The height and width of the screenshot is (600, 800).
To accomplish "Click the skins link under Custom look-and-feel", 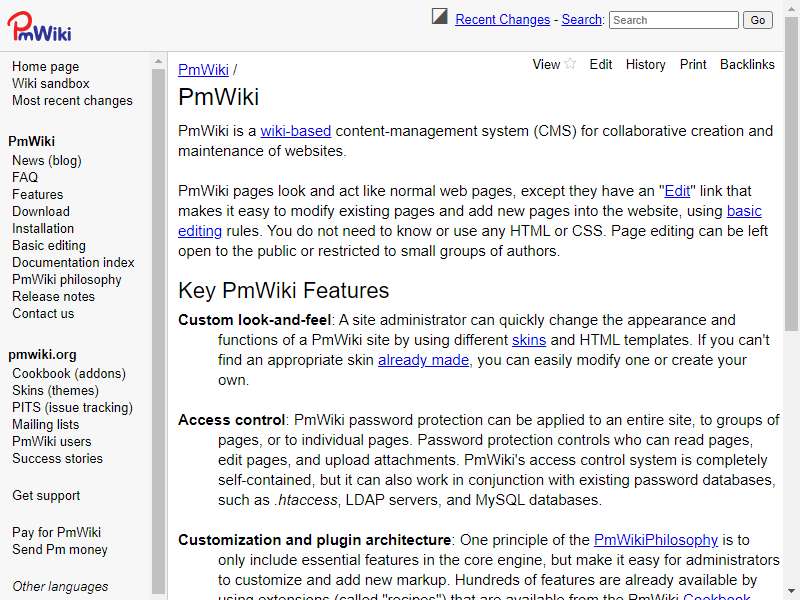I will (x=529, y=340).
